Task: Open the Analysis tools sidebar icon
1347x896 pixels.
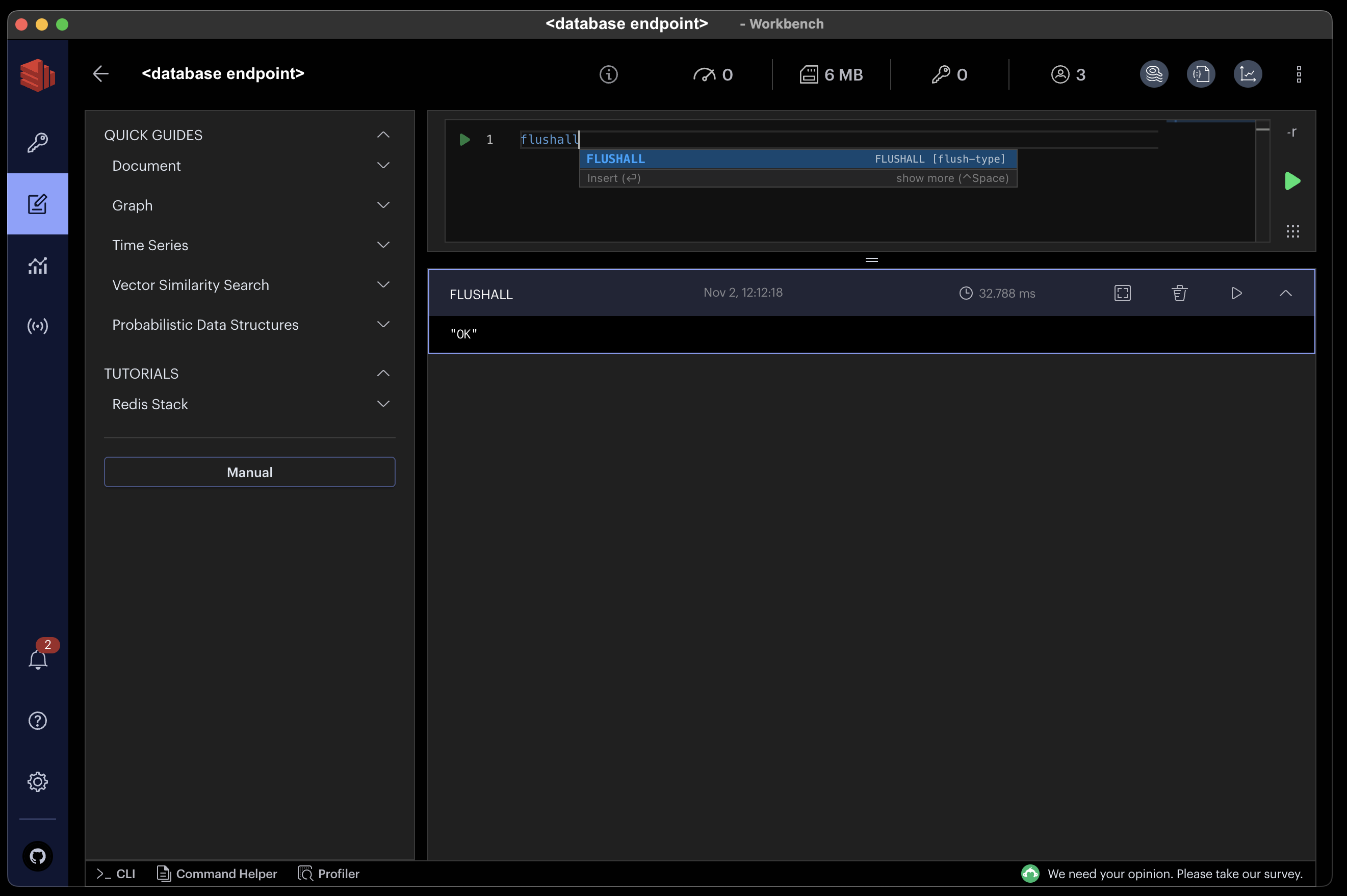Action: click(38, 266)
